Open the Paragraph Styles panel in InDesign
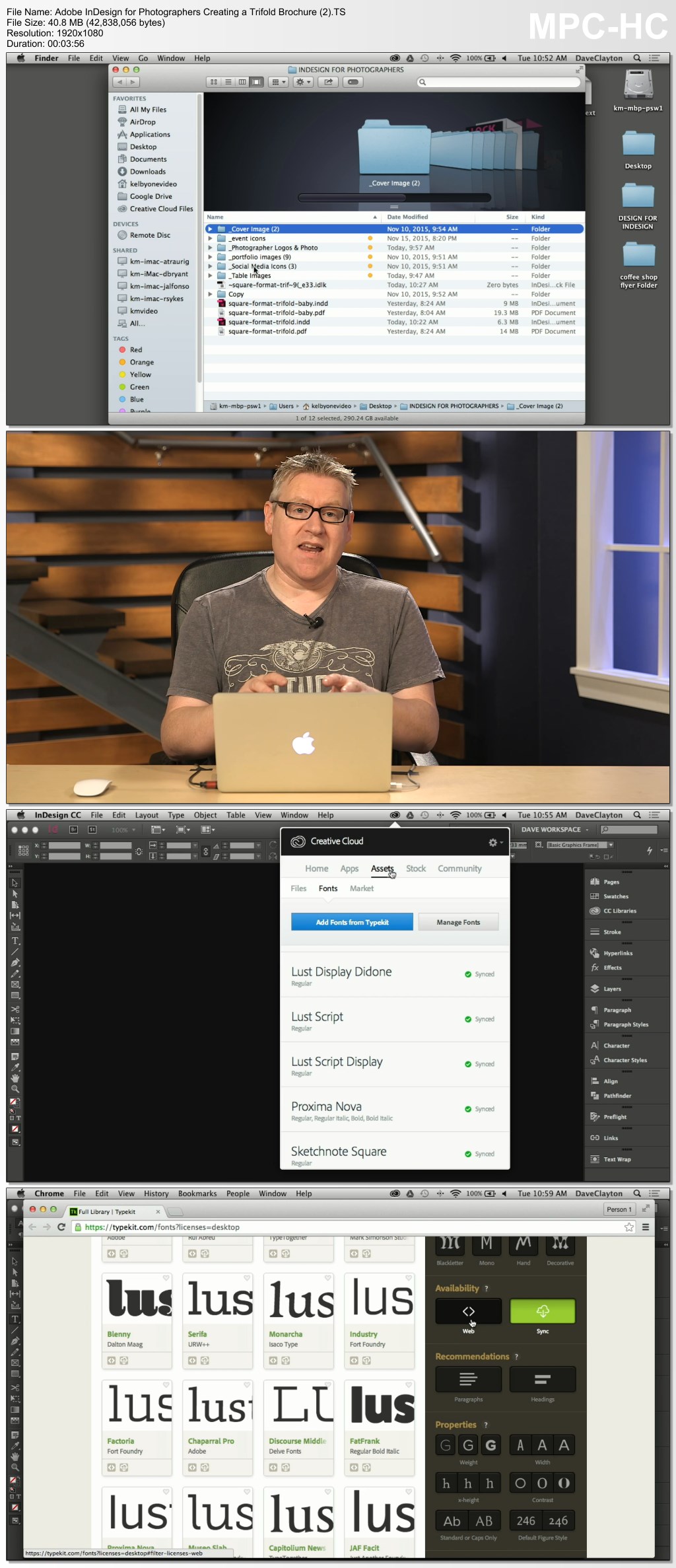 (619, 1024)
